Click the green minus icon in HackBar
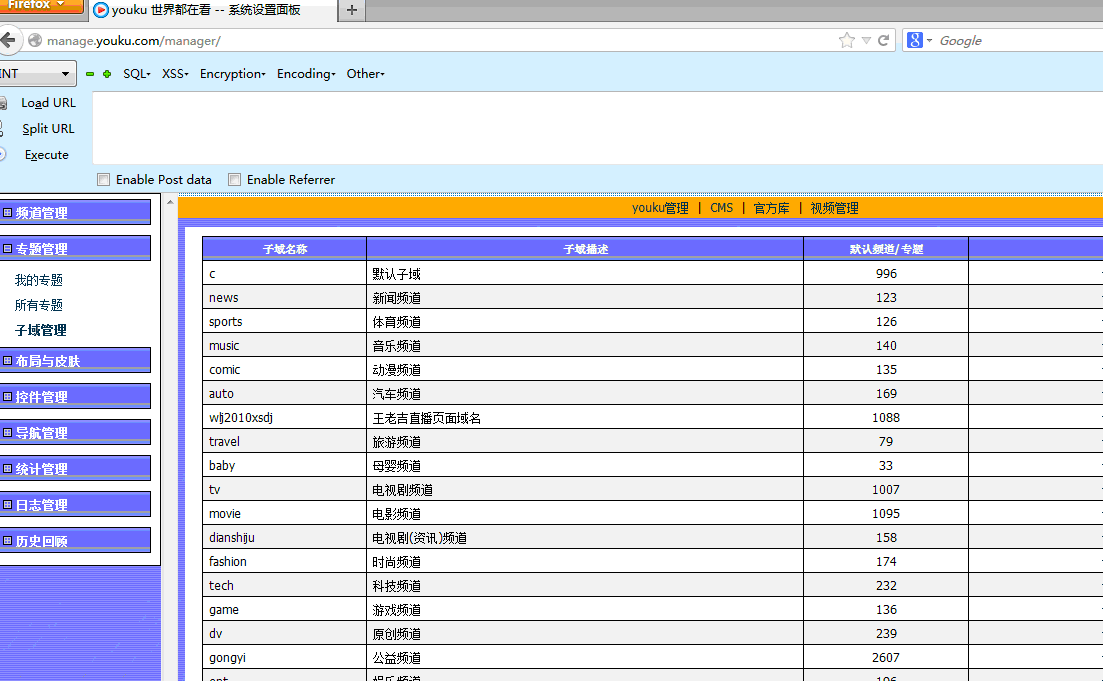 click(90, 74)
